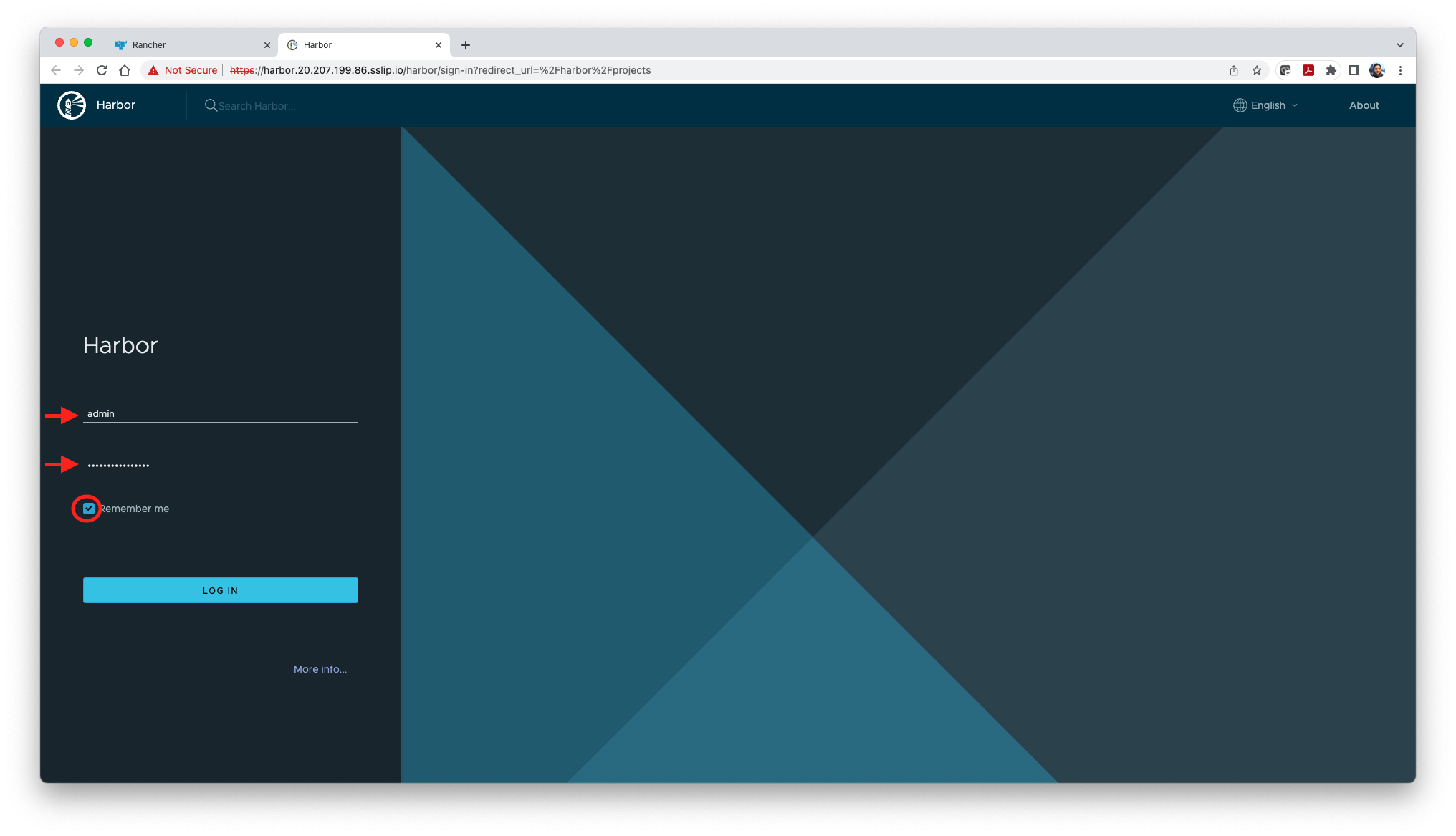Click the admin username input field

click(220, 413)
